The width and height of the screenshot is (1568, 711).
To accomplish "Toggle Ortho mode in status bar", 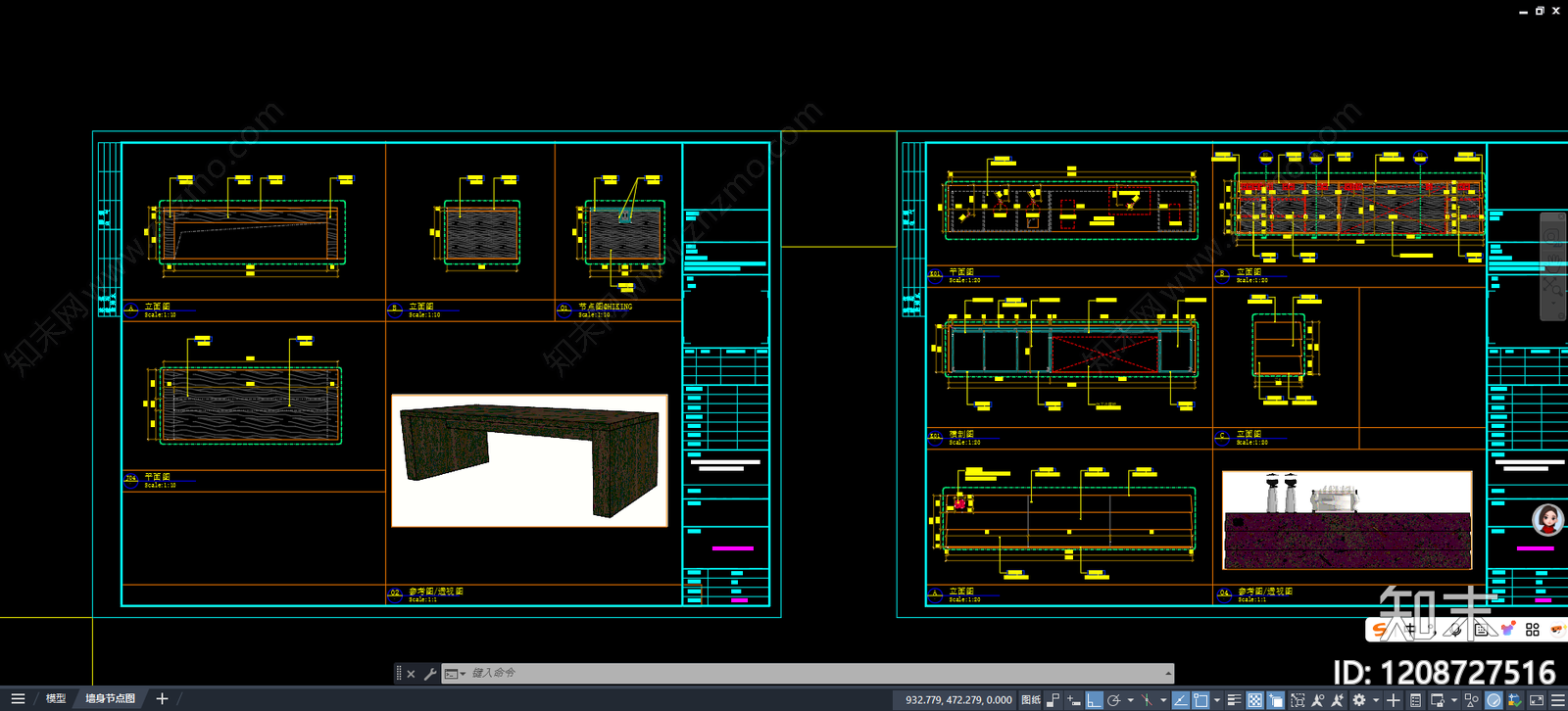I will tap(1094, 700).
